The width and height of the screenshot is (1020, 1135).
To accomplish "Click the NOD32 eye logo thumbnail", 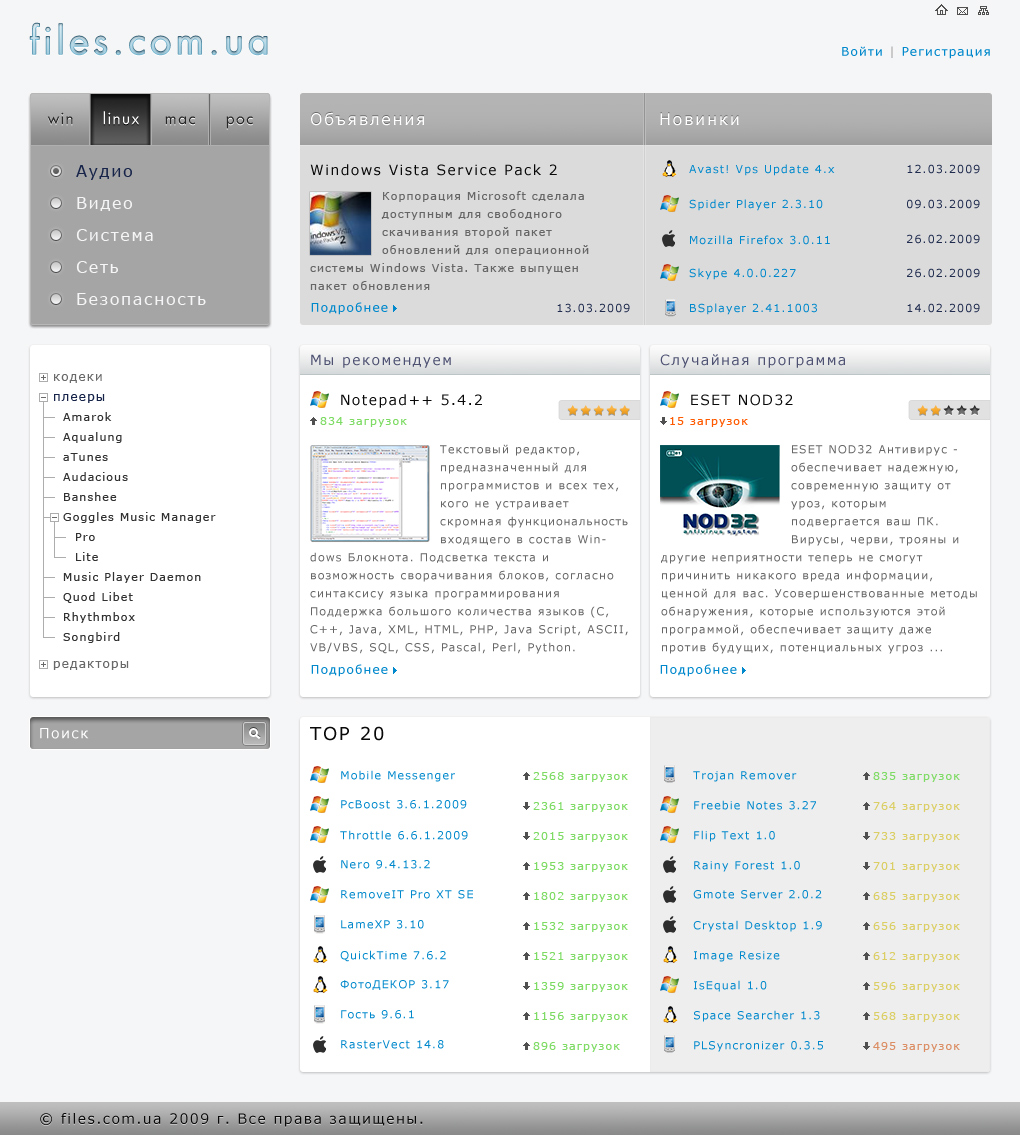I will (x=720, y=490).
